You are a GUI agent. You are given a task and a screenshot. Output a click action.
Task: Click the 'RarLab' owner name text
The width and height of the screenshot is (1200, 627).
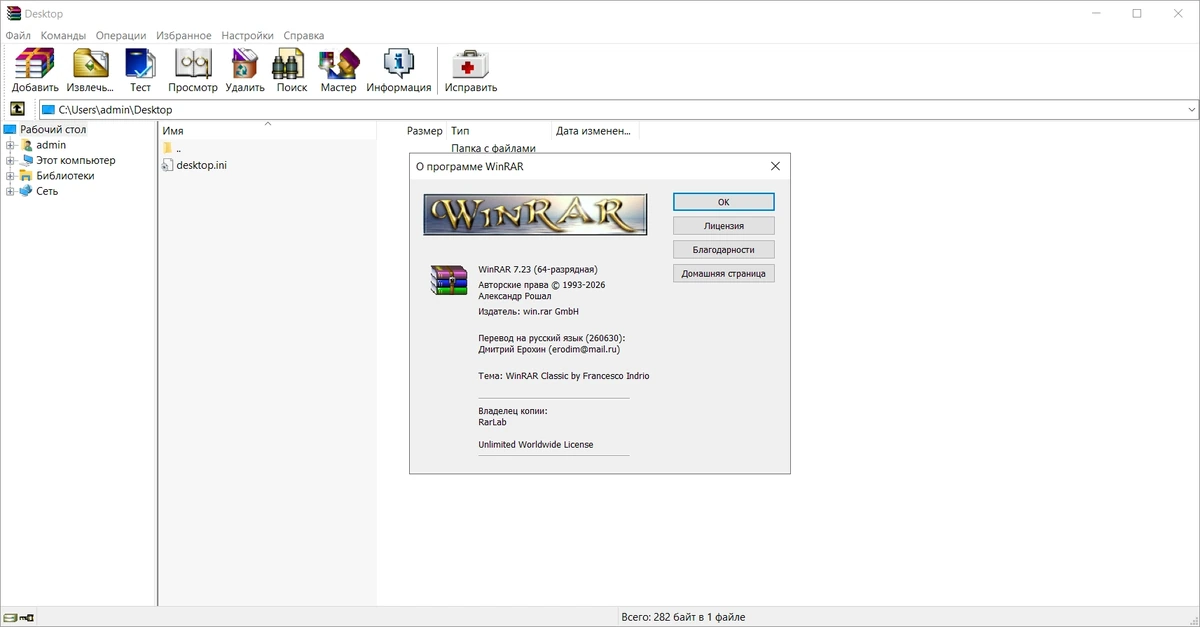492,423
